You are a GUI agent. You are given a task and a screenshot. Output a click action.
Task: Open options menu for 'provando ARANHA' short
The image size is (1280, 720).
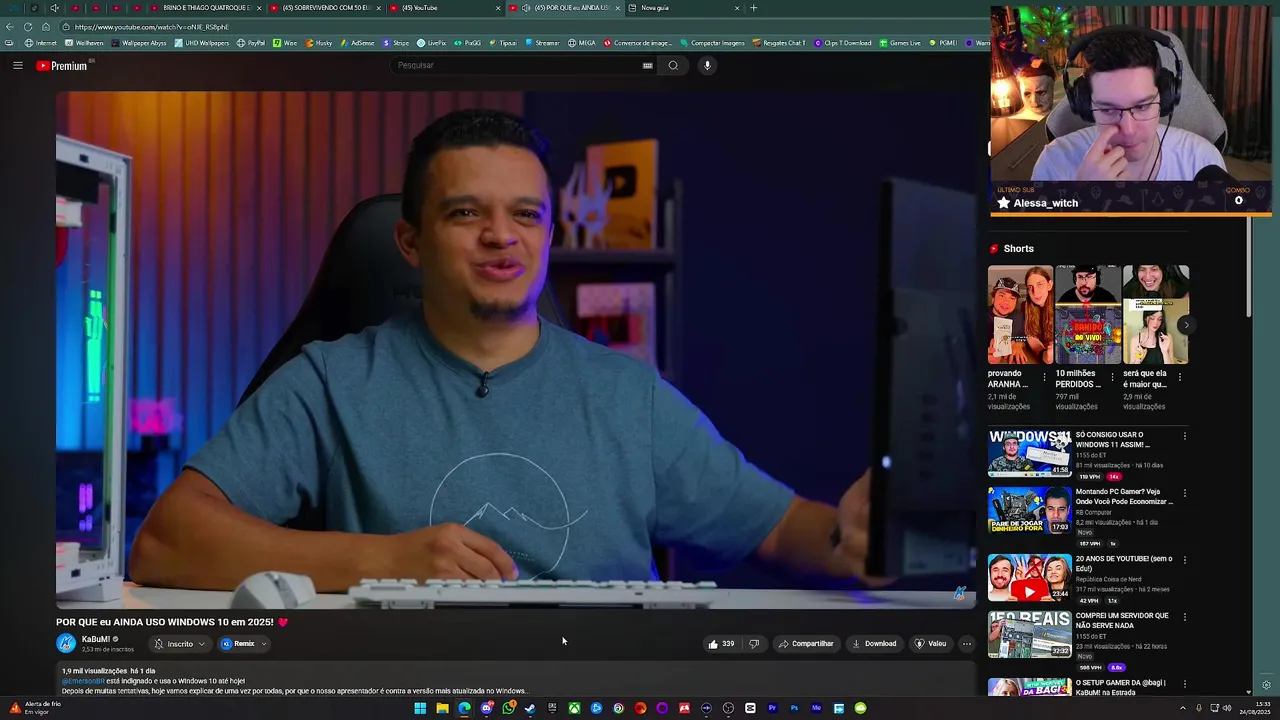click(x=1044, y=377)
